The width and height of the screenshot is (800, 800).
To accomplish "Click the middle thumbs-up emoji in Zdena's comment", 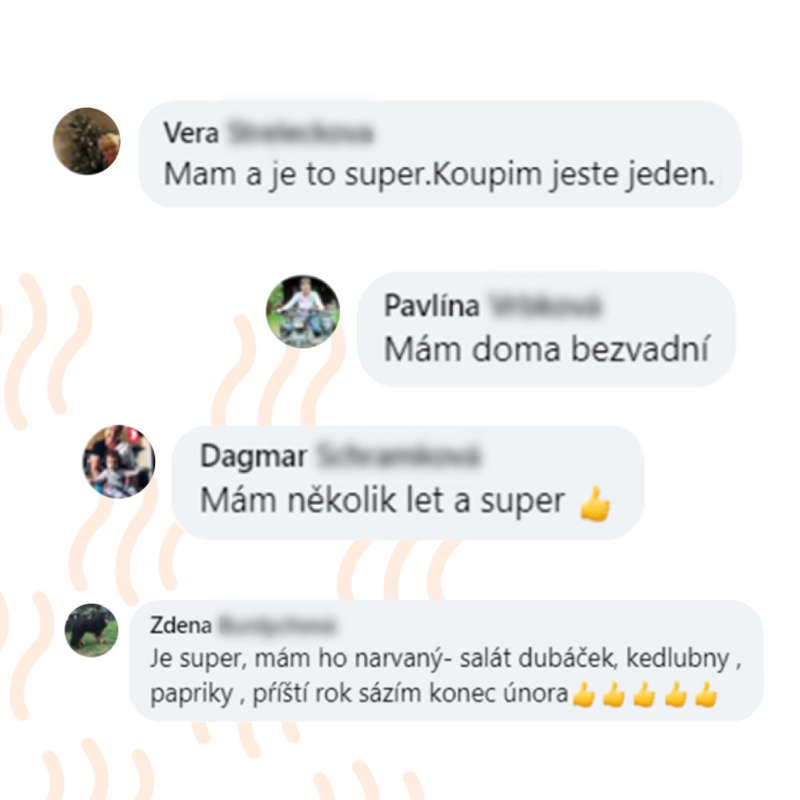I will pos(645,695).
